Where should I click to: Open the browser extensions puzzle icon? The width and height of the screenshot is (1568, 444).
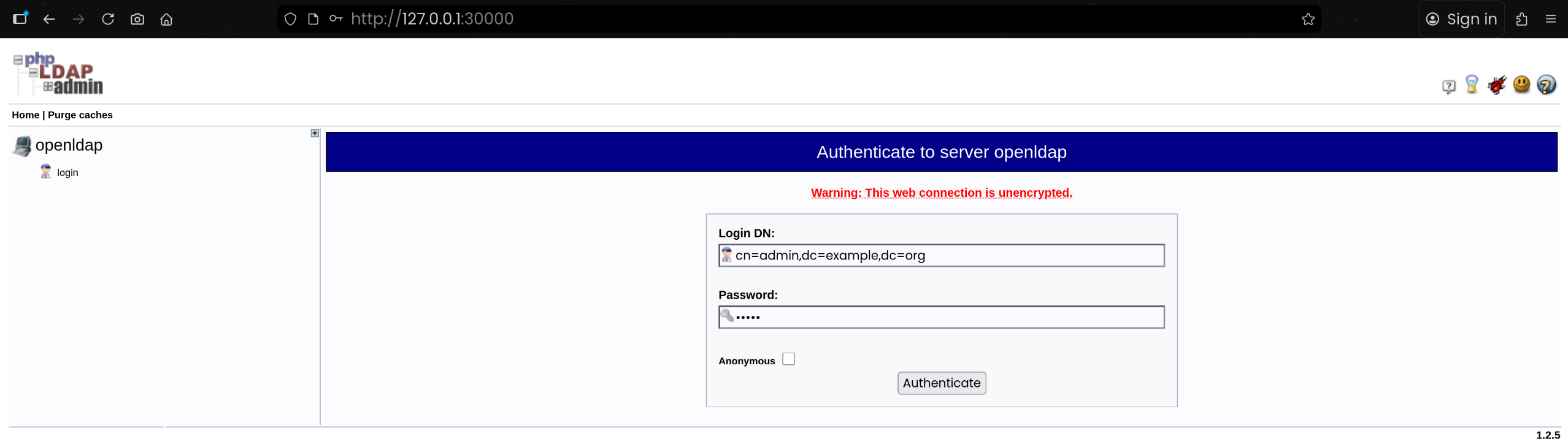[x=1521, y=19]
